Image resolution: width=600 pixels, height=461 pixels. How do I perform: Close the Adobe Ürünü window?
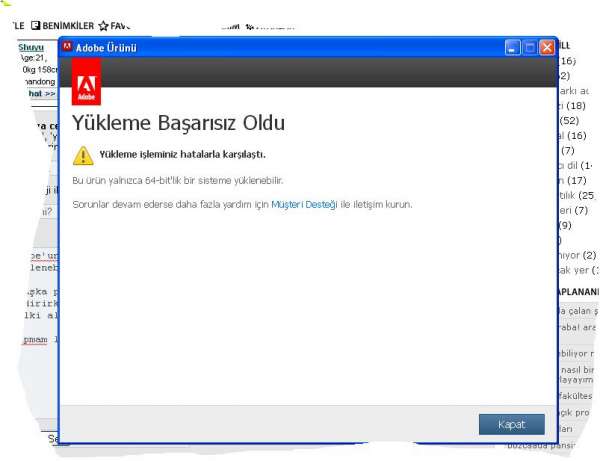pos(547,47)
